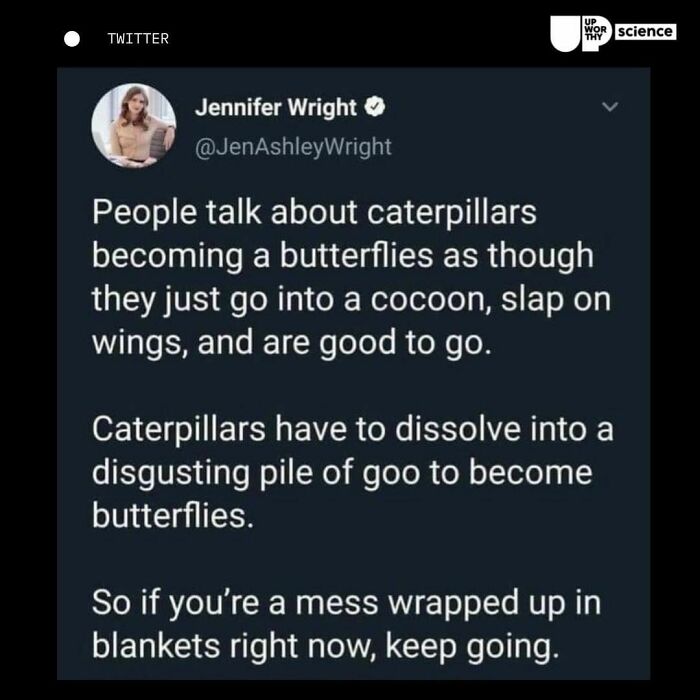This screenshot has width=700, height=700.
Task: Click the line 'wings, and are good to go.'
Action: pyautogui.click(x=292, y=343)
